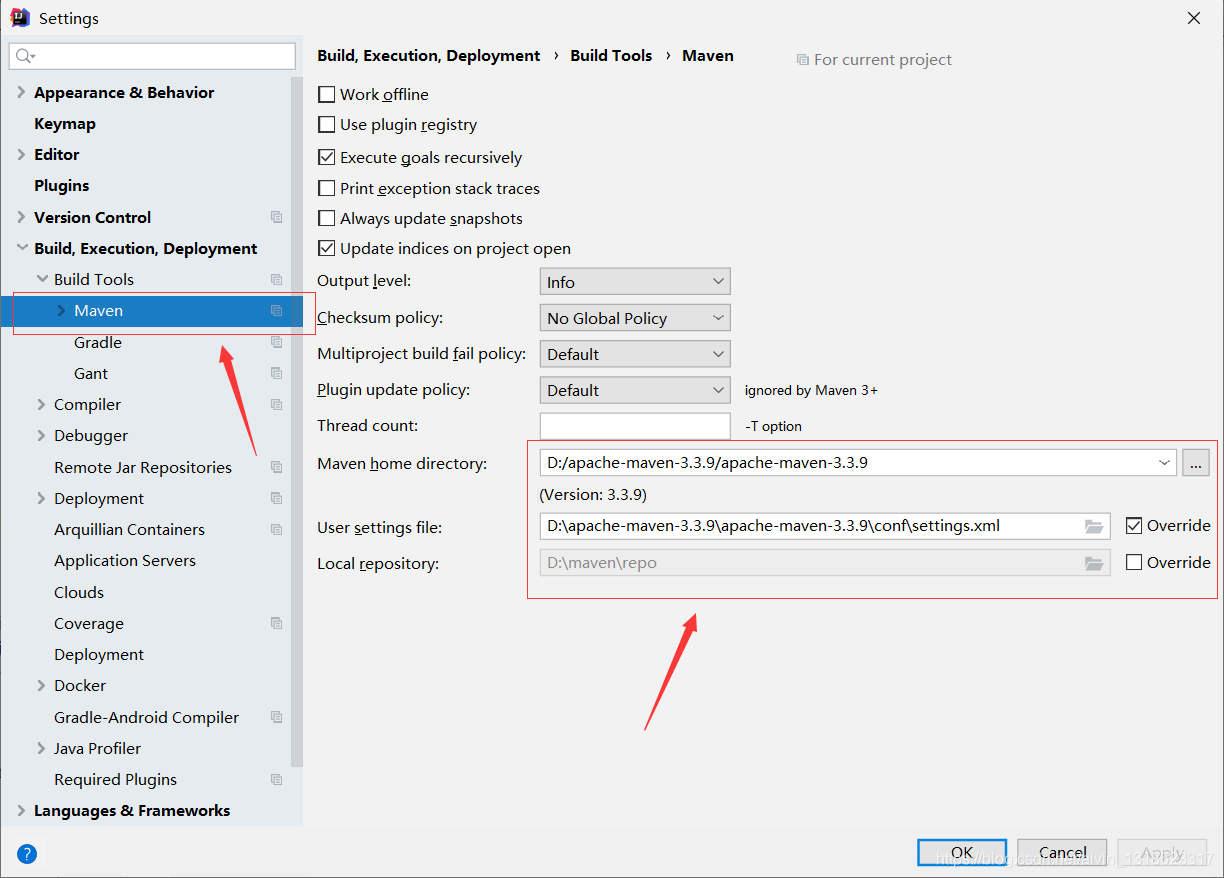Click the project-level icon beside Required Plugins
Image resolution: width=1224 pixels, height=878 pixels.
[x=277, y=779]
